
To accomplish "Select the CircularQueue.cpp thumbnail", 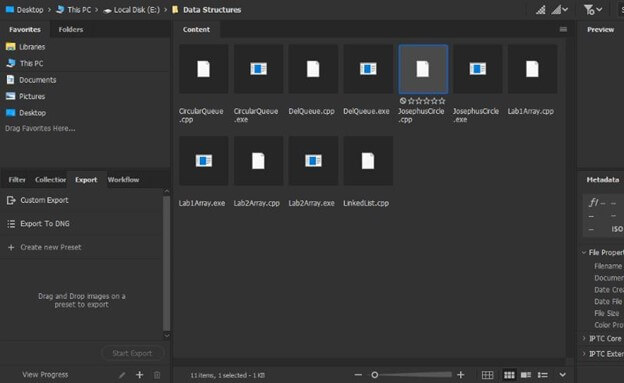I will tap(203, 69).
